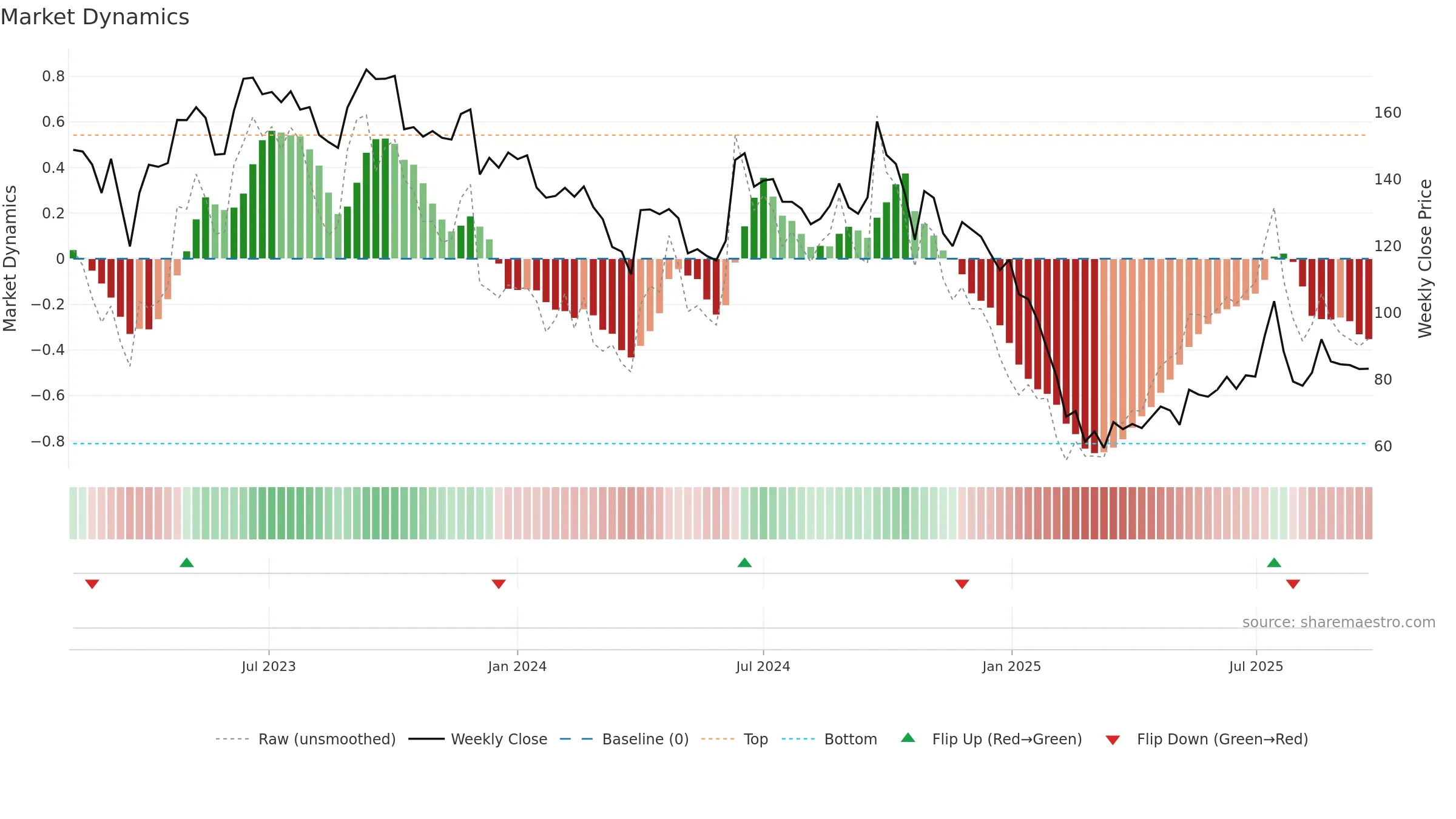1456x819 pixels.
Task: Select the red flip-down marker before Jan 2024
Action: 499,584
